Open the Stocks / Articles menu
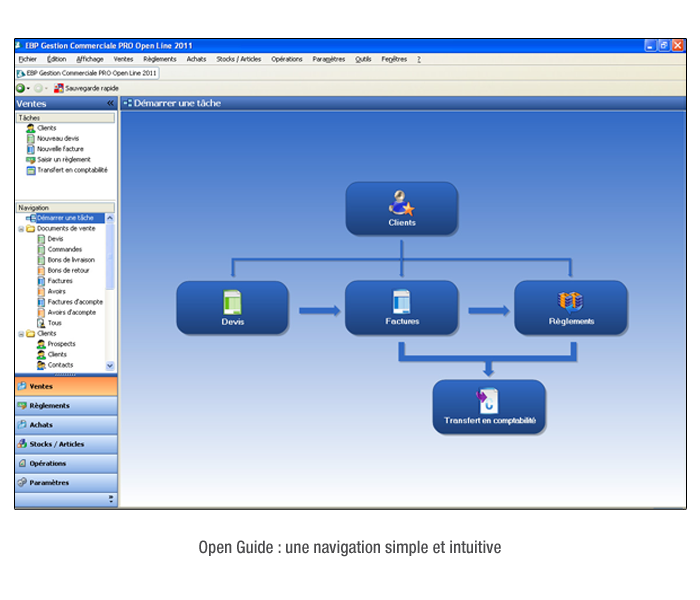This screenshot has height=600, width=700. pyautogui.click(x=238, y=59)
